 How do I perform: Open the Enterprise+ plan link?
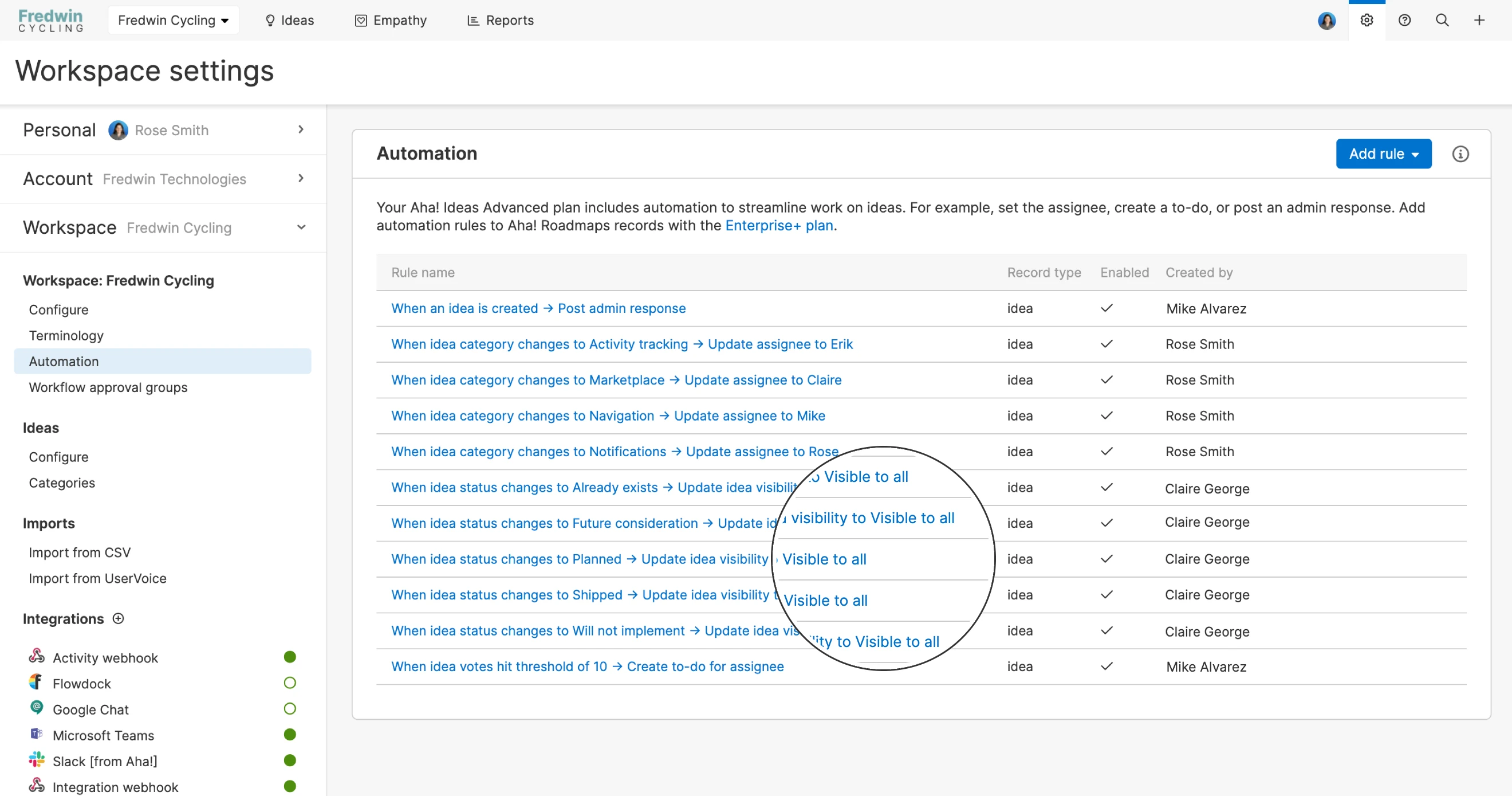click(779, 226)
